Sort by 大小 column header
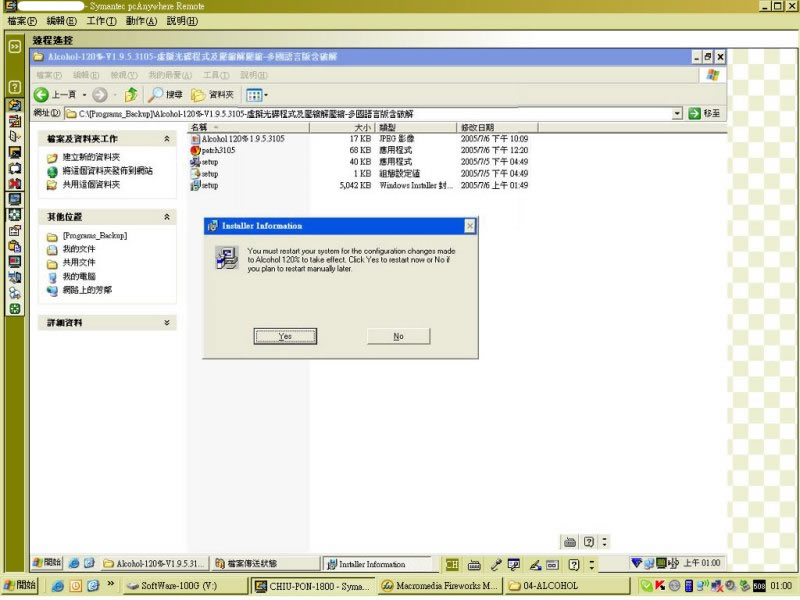 click(x=342, y=128)
